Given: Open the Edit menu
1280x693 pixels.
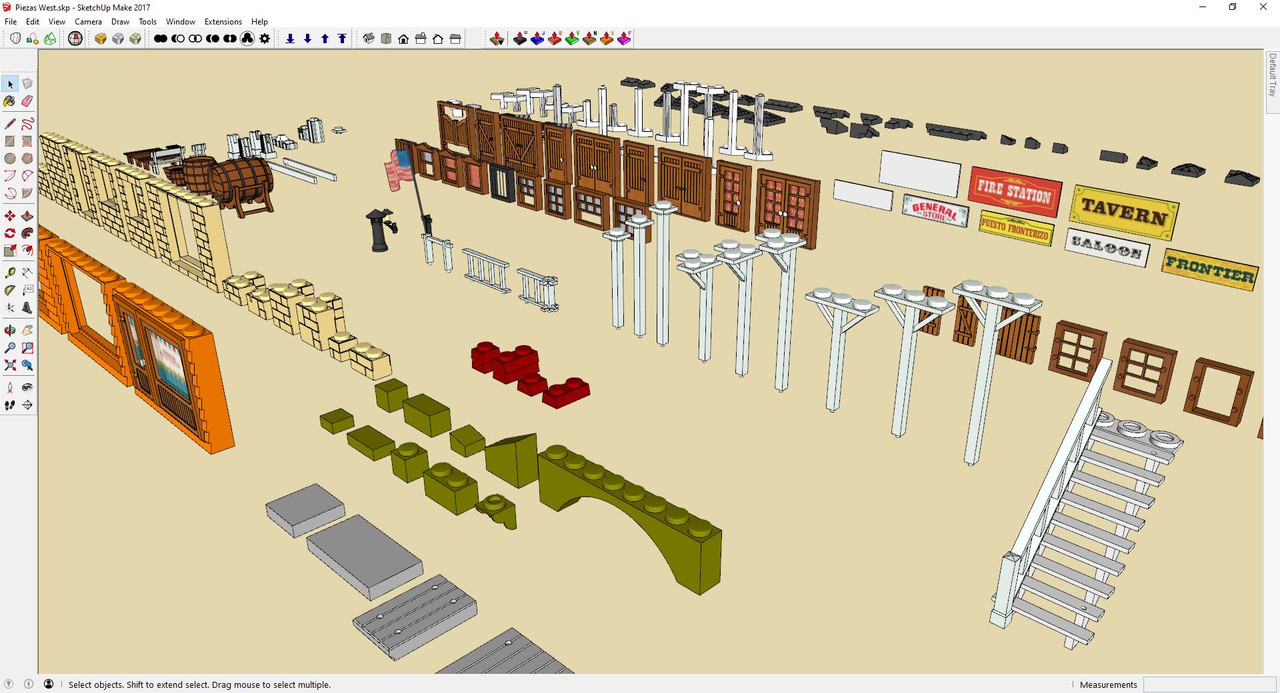Looking at the screenshot, I should [33, 21].
